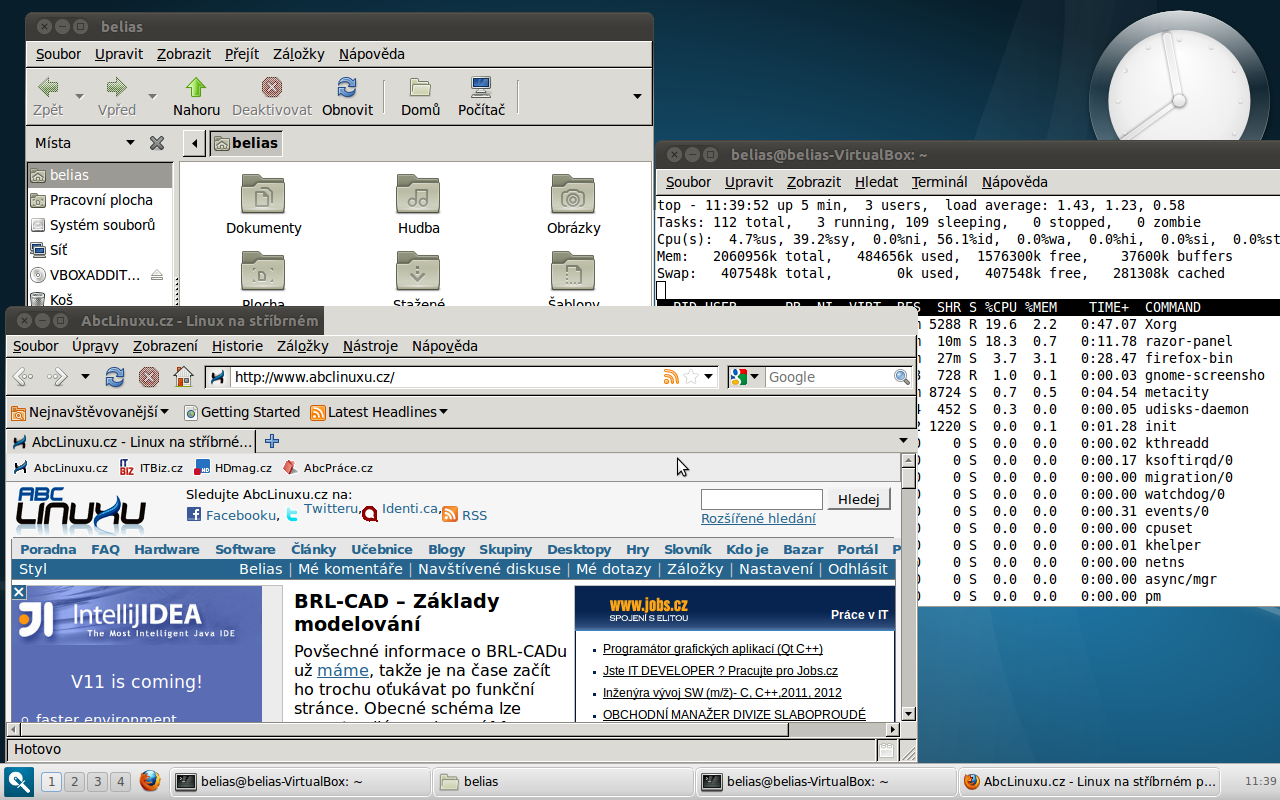
Task: Follow BRL-CAD Základy modelování headline
Action: 397,612
